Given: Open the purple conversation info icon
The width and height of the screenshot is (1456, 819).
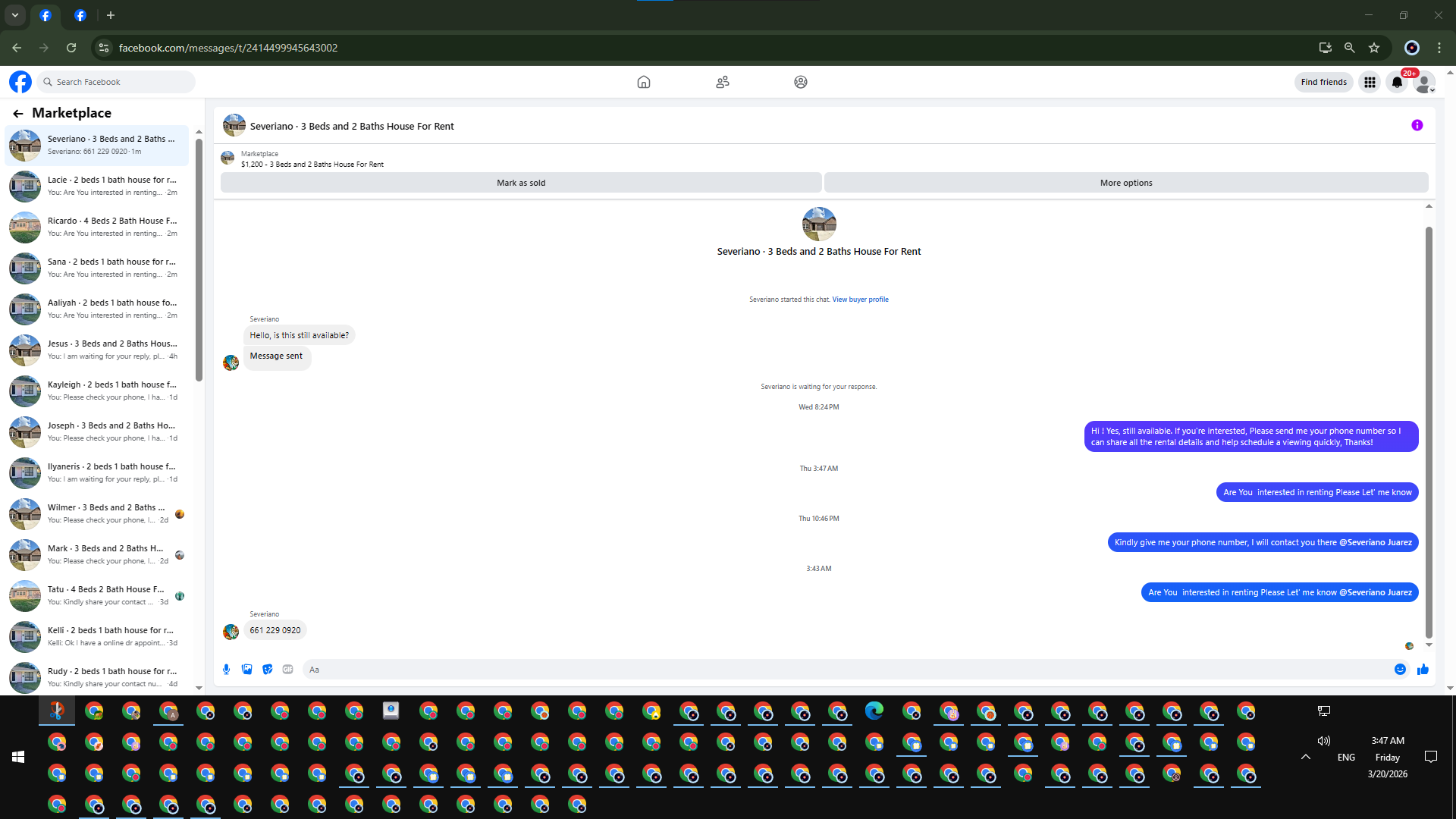Looking at the screenshot, I should [x=1417, y=125].
